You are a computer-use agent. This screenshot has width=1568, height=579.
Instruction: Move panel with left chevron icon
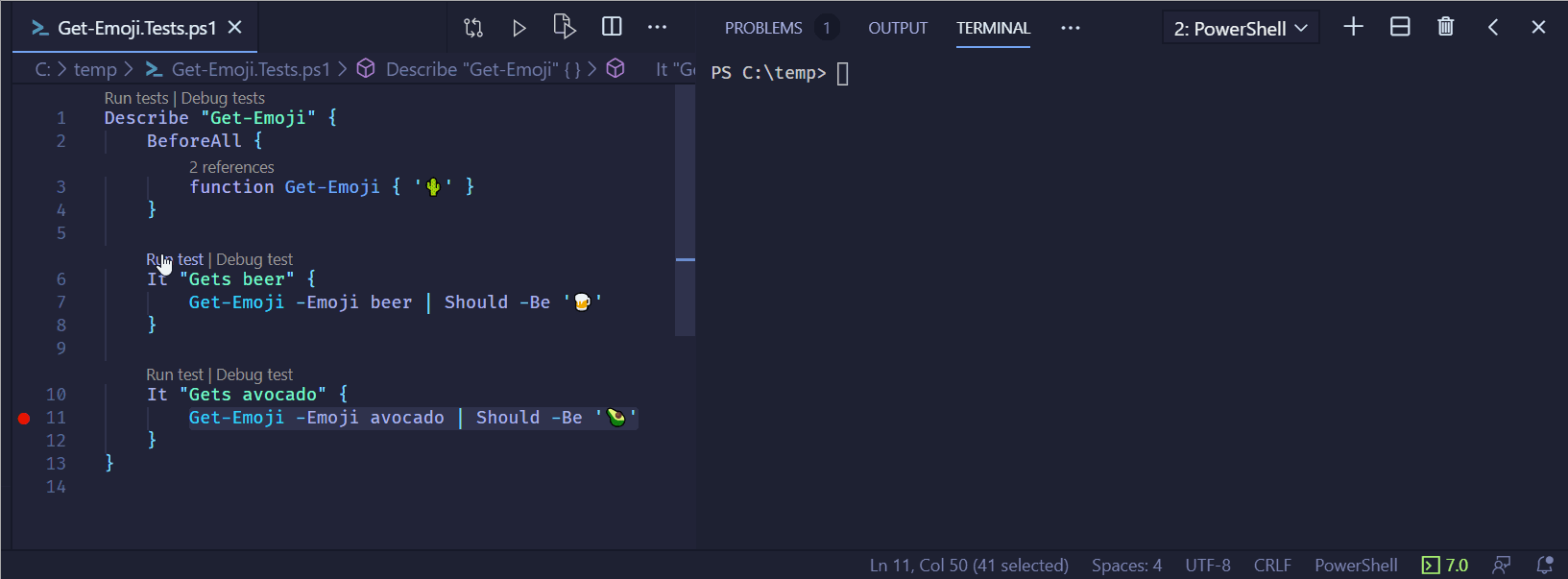(1493, 27)
